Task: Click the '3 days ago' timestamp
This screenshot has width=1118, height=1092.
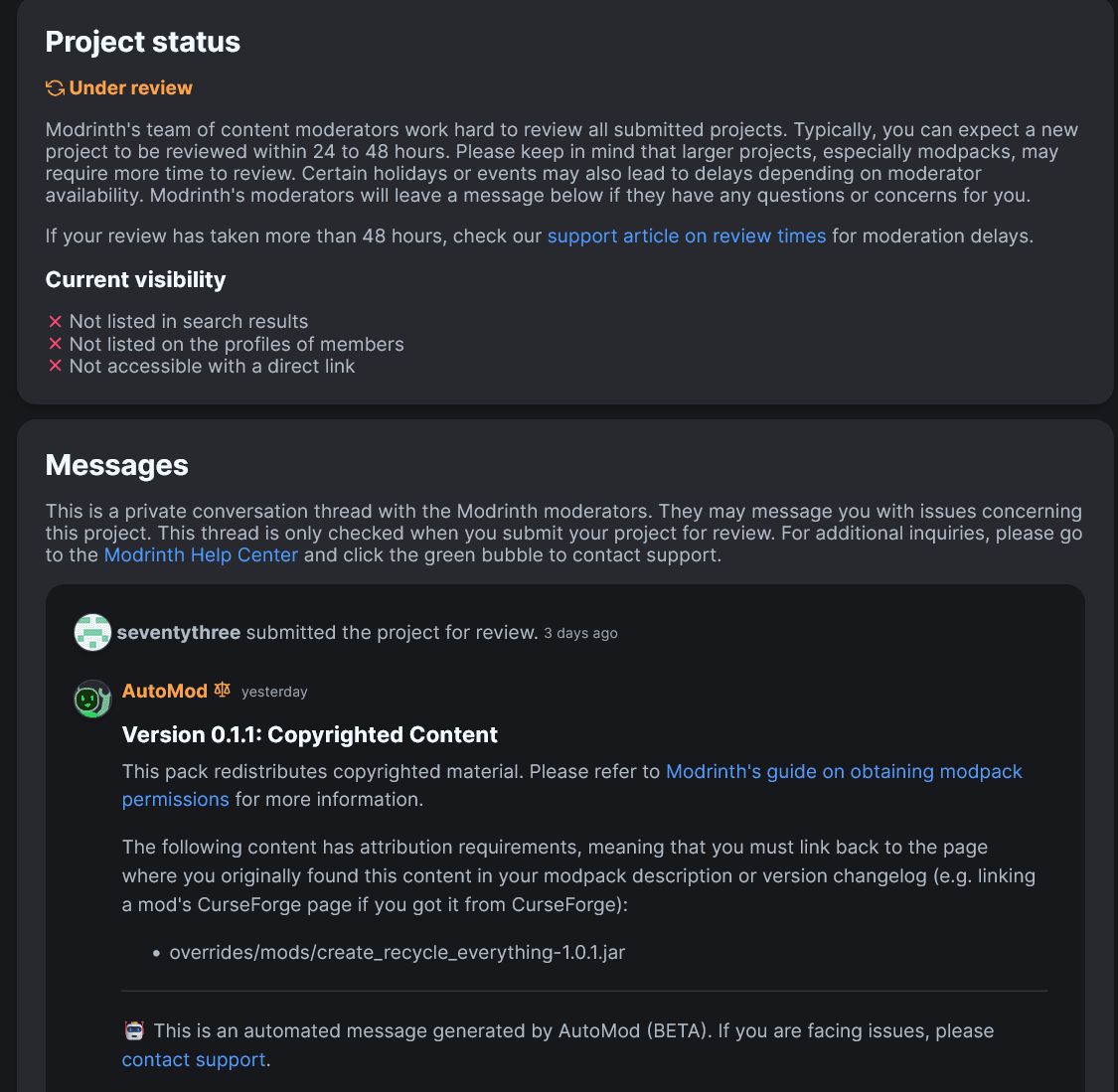Action: point(580,633)
